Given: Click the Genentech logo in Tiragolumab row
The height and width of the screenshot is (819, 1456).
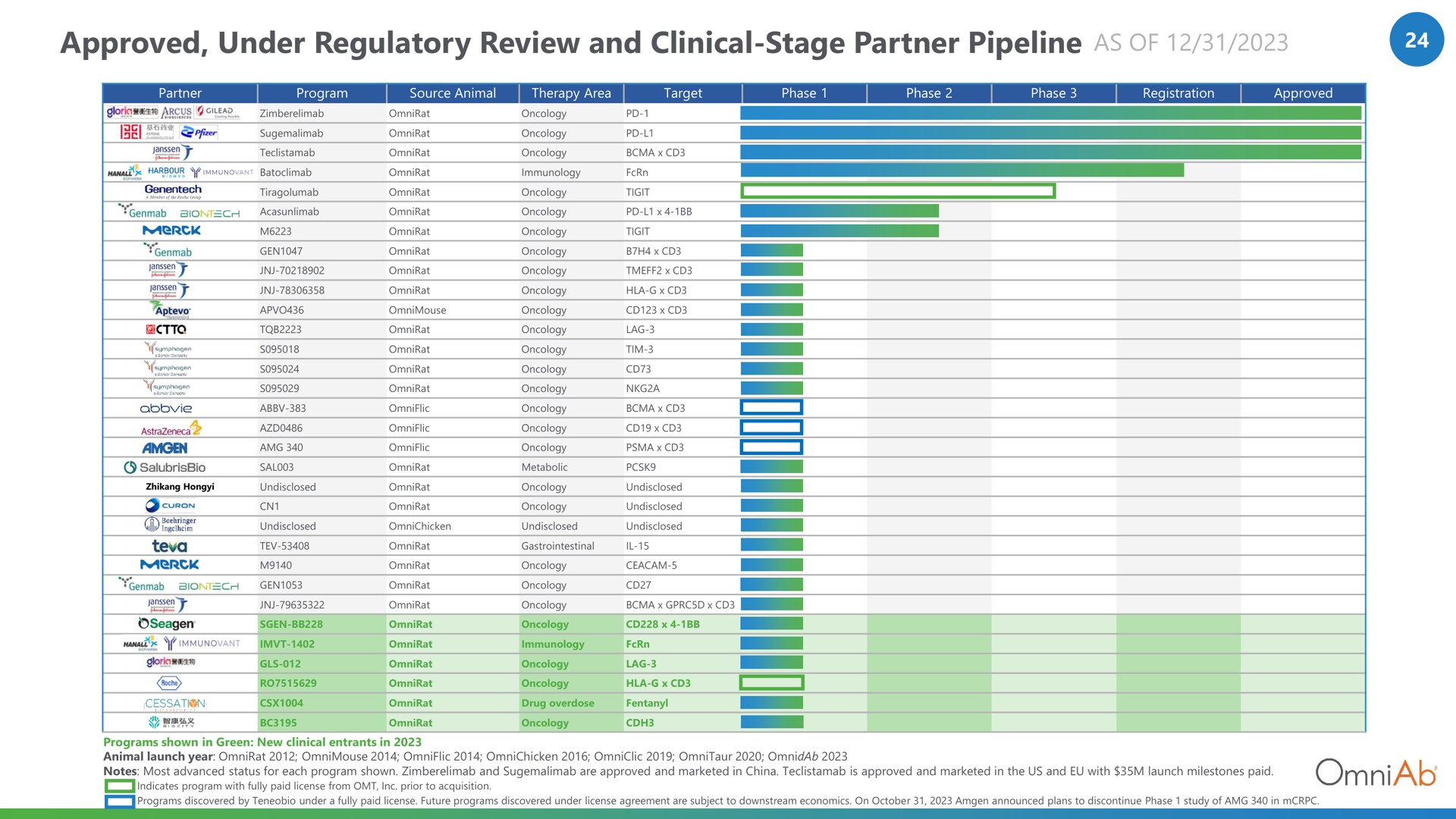Looking at the screenshot, I should [173, 191].
